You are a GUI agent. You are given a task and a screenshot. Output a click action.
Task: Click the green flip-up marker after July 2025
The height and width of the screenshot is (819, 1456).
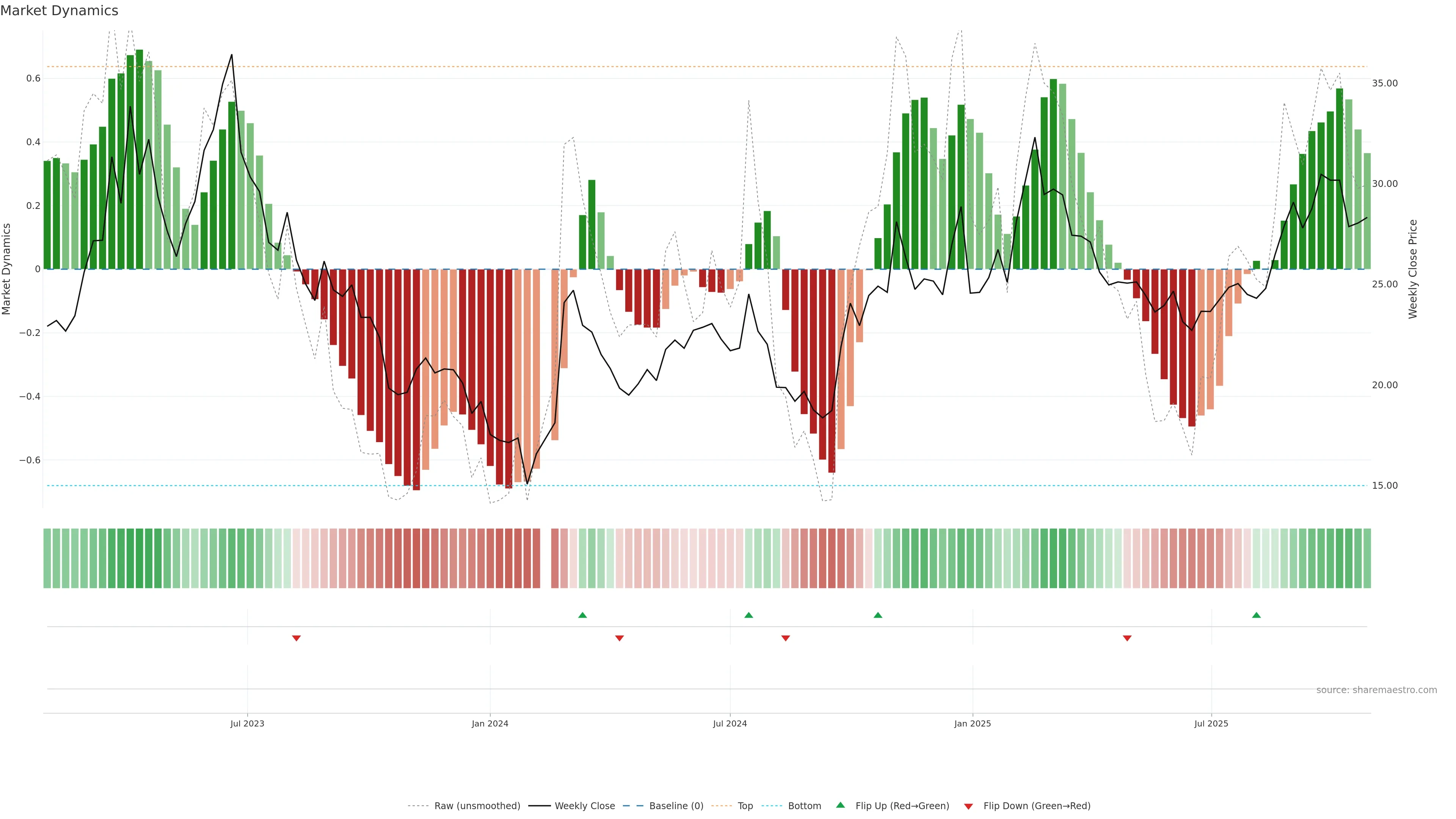pyautogui.click(x=1256, y=615)
